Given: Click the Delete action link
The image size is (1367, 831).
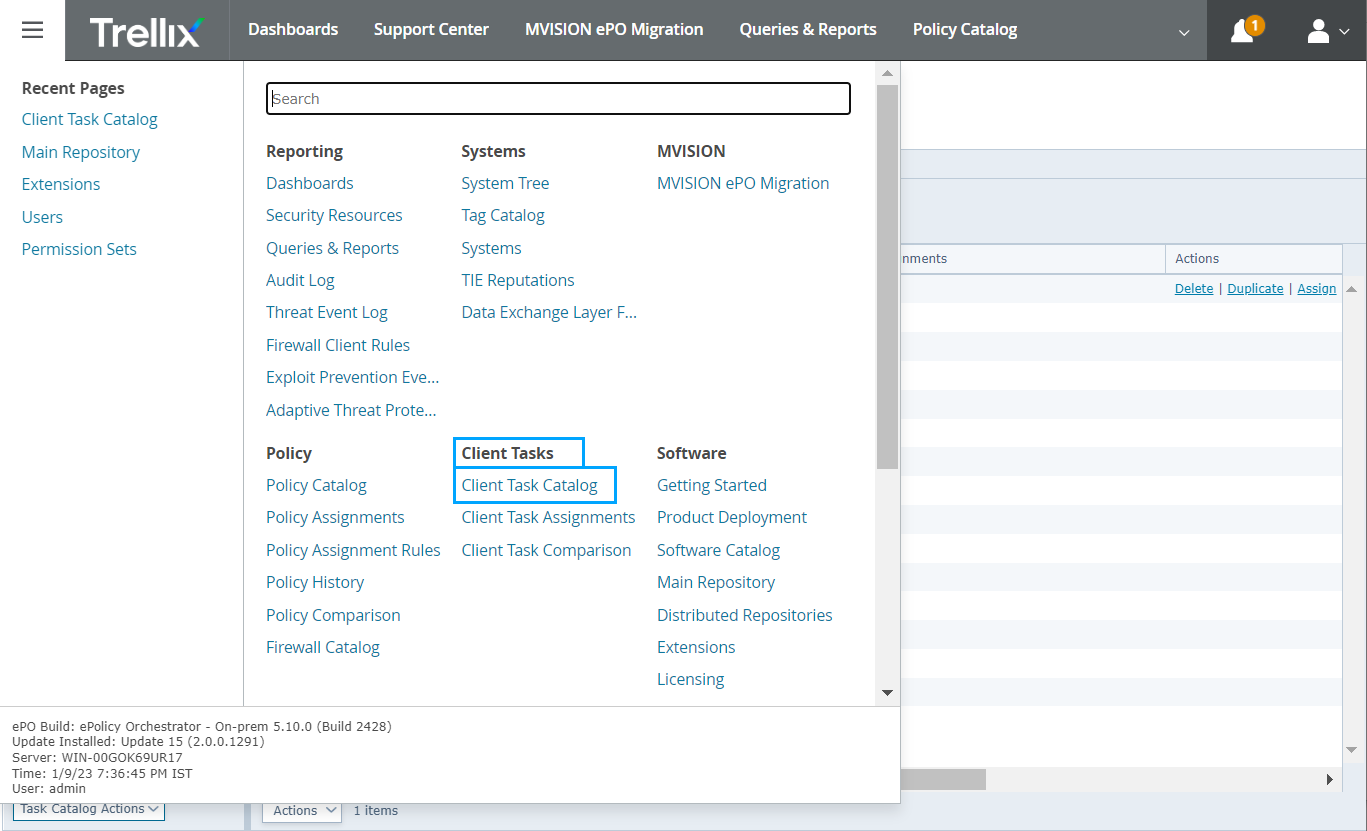Looking at the screenshot, I should (x=1194, y=288).
